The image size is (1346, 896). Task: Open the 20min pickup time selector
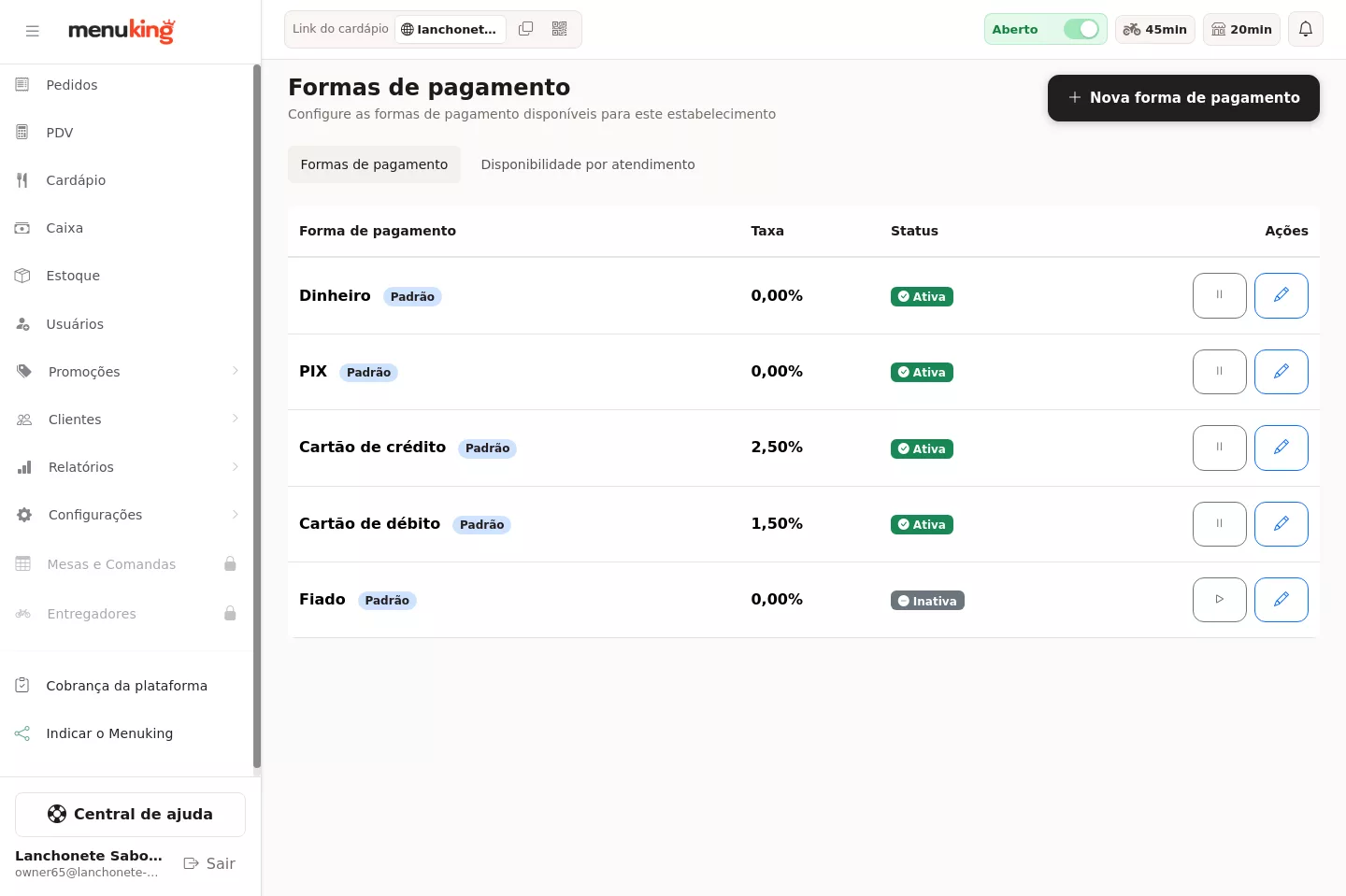pyautogui.click(x=1242, y=29)
